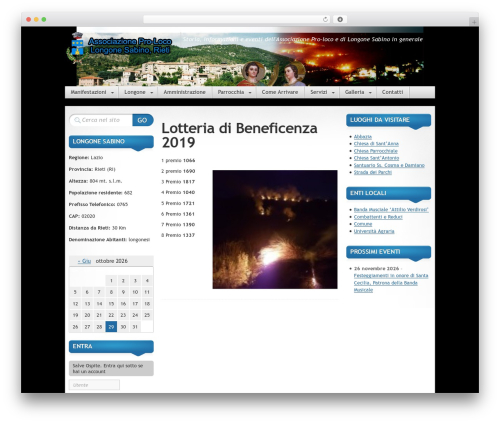
Task: Focus the Utente login field
Action: pyautogui.click(x=94, y=385)
